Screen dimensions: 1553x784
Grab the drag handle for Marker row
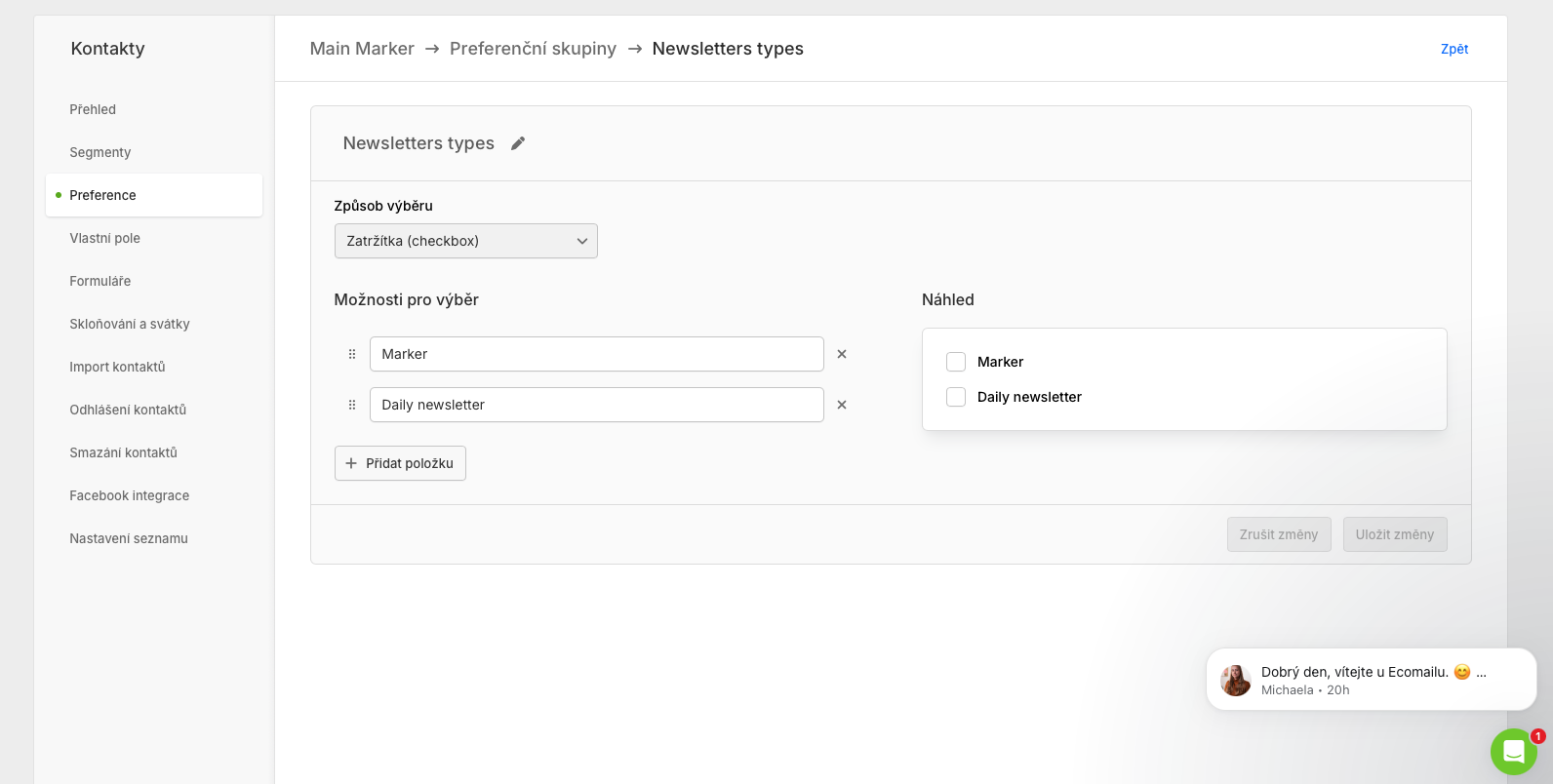[x=352, y=354]
